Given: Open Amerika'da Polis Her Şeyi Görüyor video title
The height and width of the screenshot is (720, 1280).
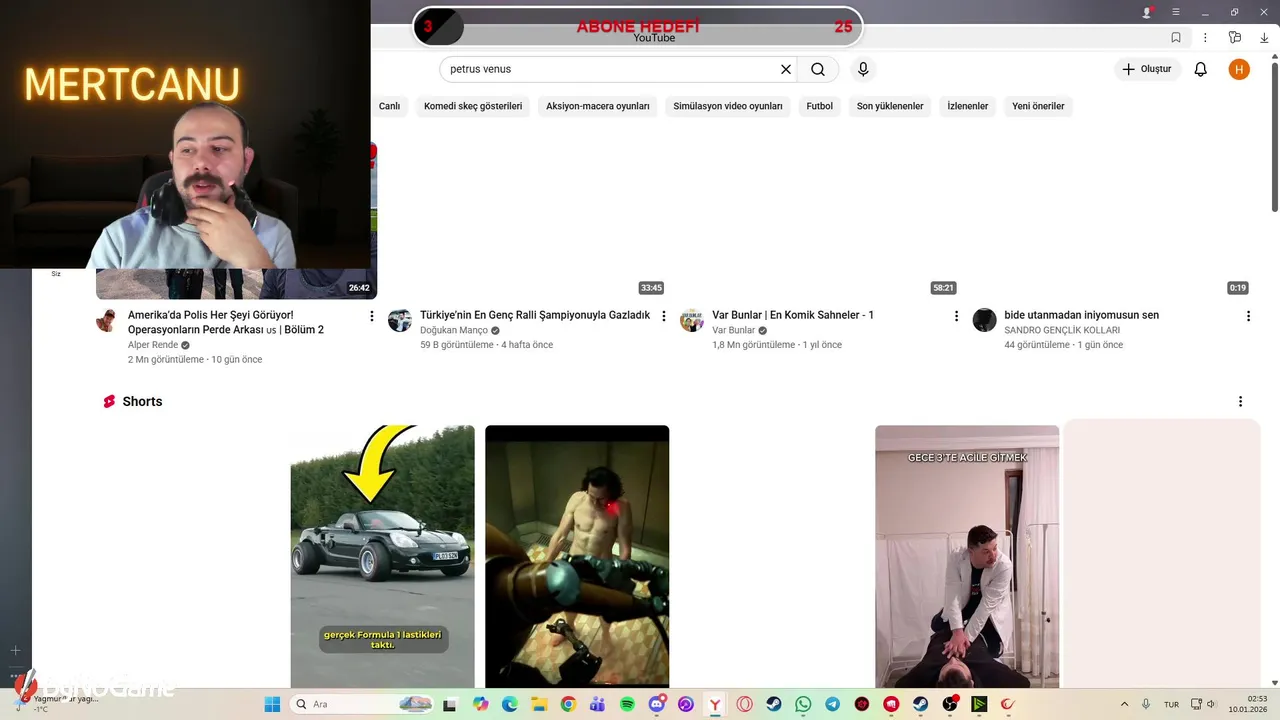Looking at the screenshot, I should (x=226, y=322).
